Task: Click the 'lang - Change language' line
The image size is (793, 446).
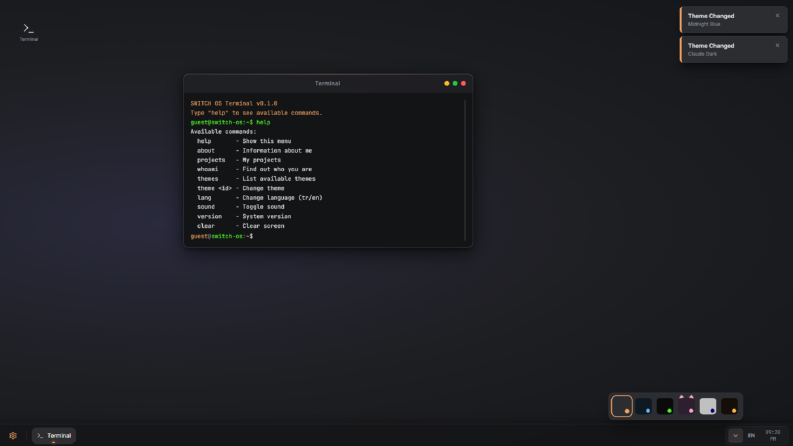Action: (x=259, y=198)
